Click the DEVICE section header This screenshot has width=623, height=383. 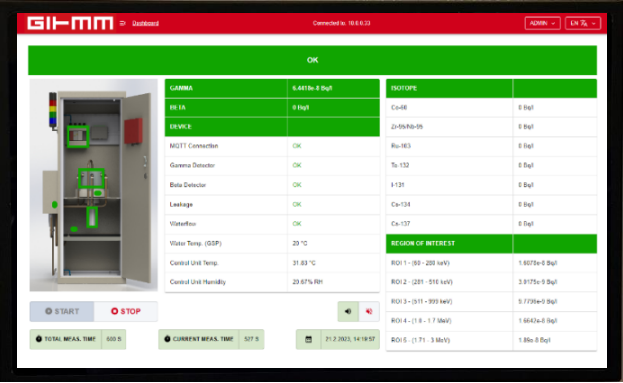click(x=272, y=127)
